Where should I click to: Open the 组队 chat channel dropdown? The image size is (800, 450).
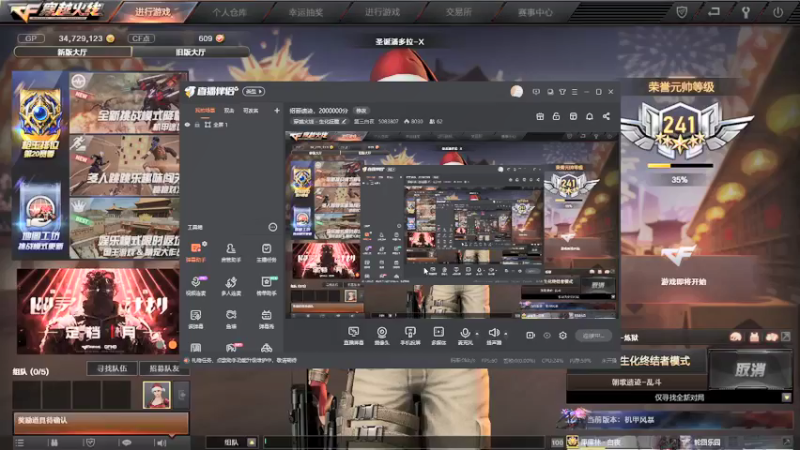click(252, 442)
